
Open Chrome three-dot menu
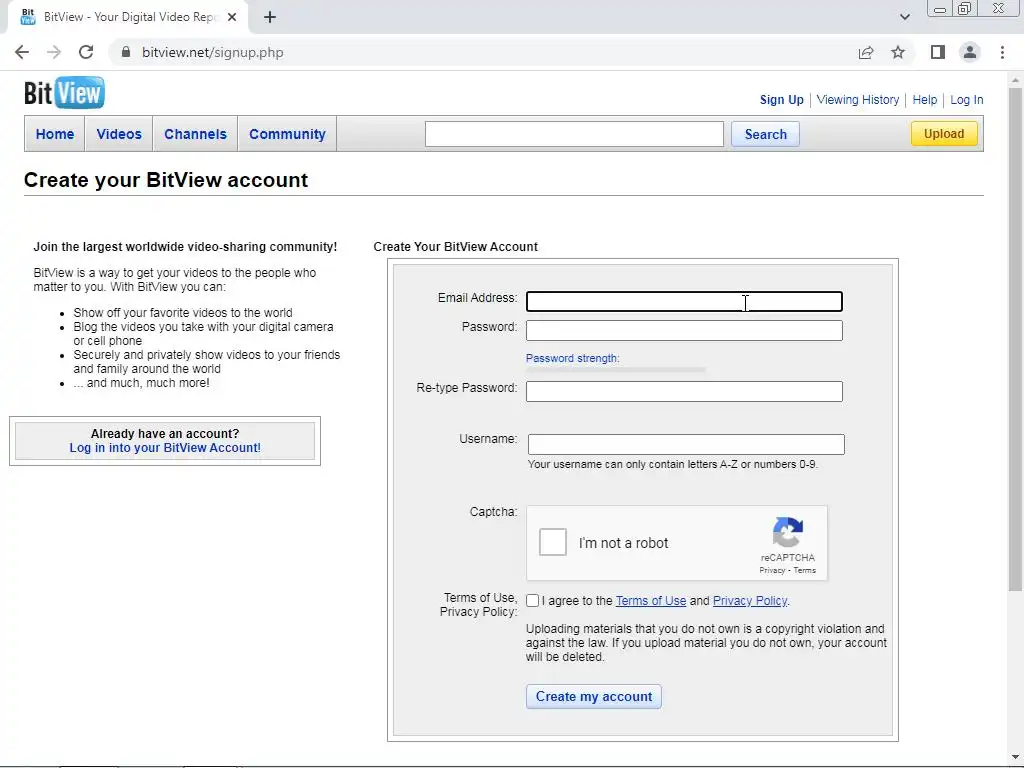click(x=1002, y=52)
